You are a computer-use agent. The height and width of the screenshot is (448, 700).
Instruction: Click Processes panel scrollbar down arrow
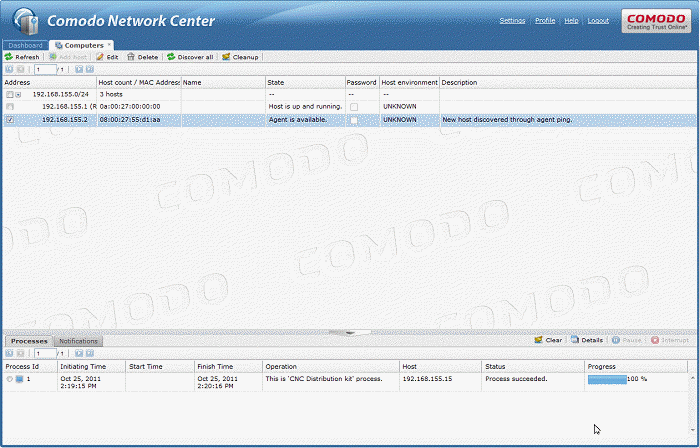(692, 429)
